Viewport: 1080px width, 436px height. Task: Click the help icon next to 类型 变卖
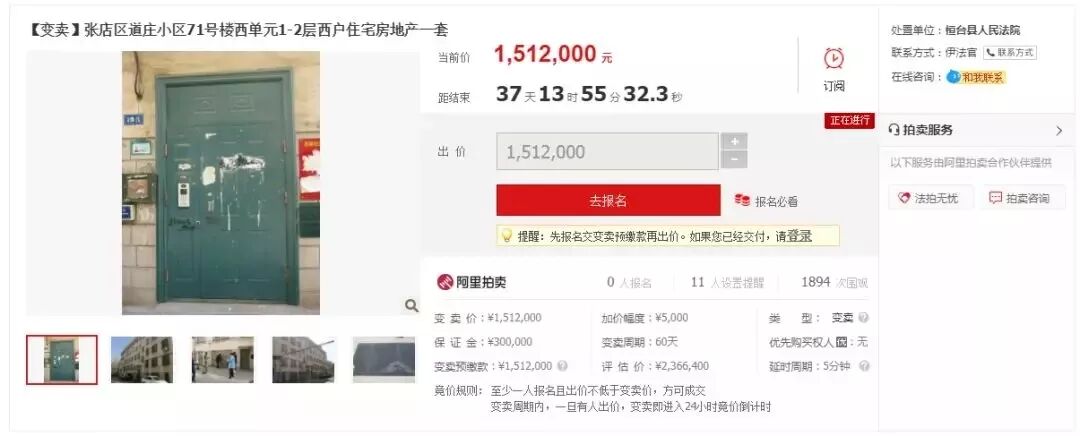click(863, 318)
